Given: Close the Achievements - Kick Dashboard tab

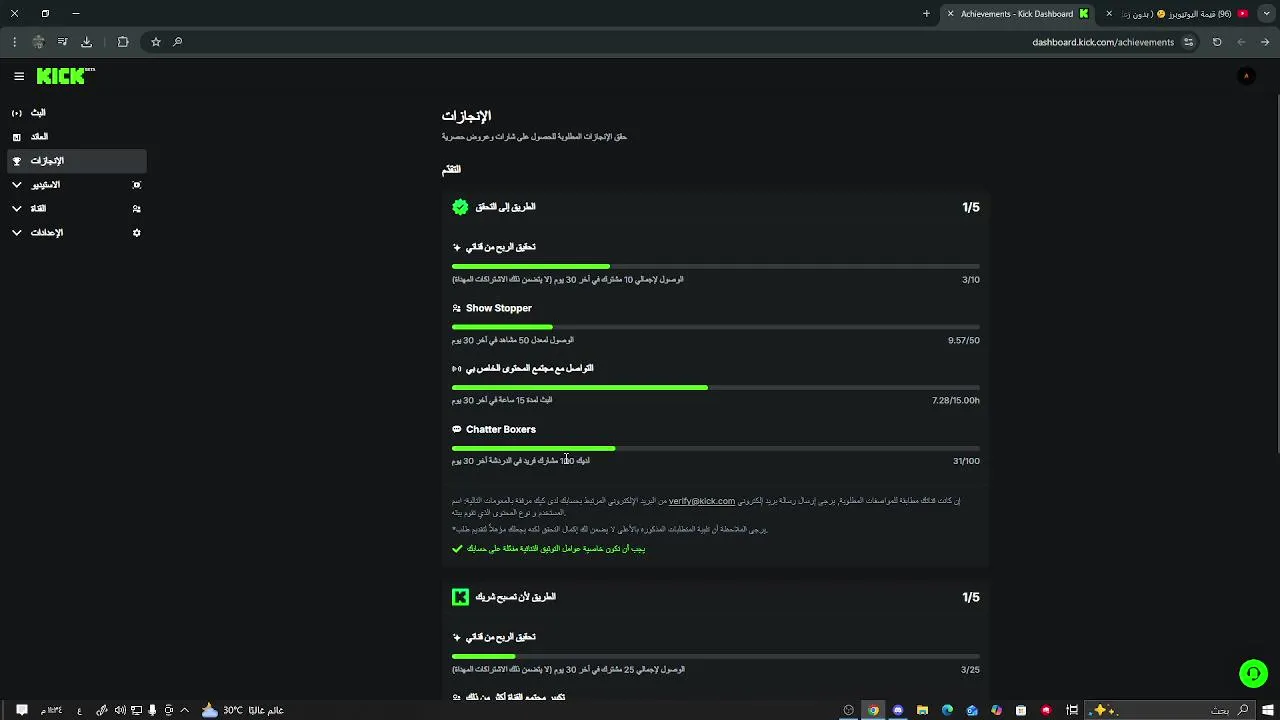Looking at the screenshot, I should coord(950,14).
